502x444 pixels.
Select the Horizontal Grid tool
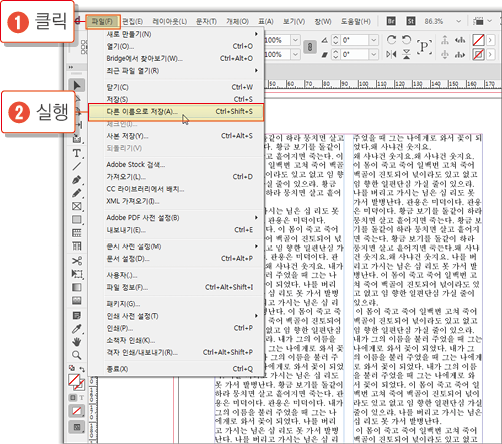pos(77,233)
